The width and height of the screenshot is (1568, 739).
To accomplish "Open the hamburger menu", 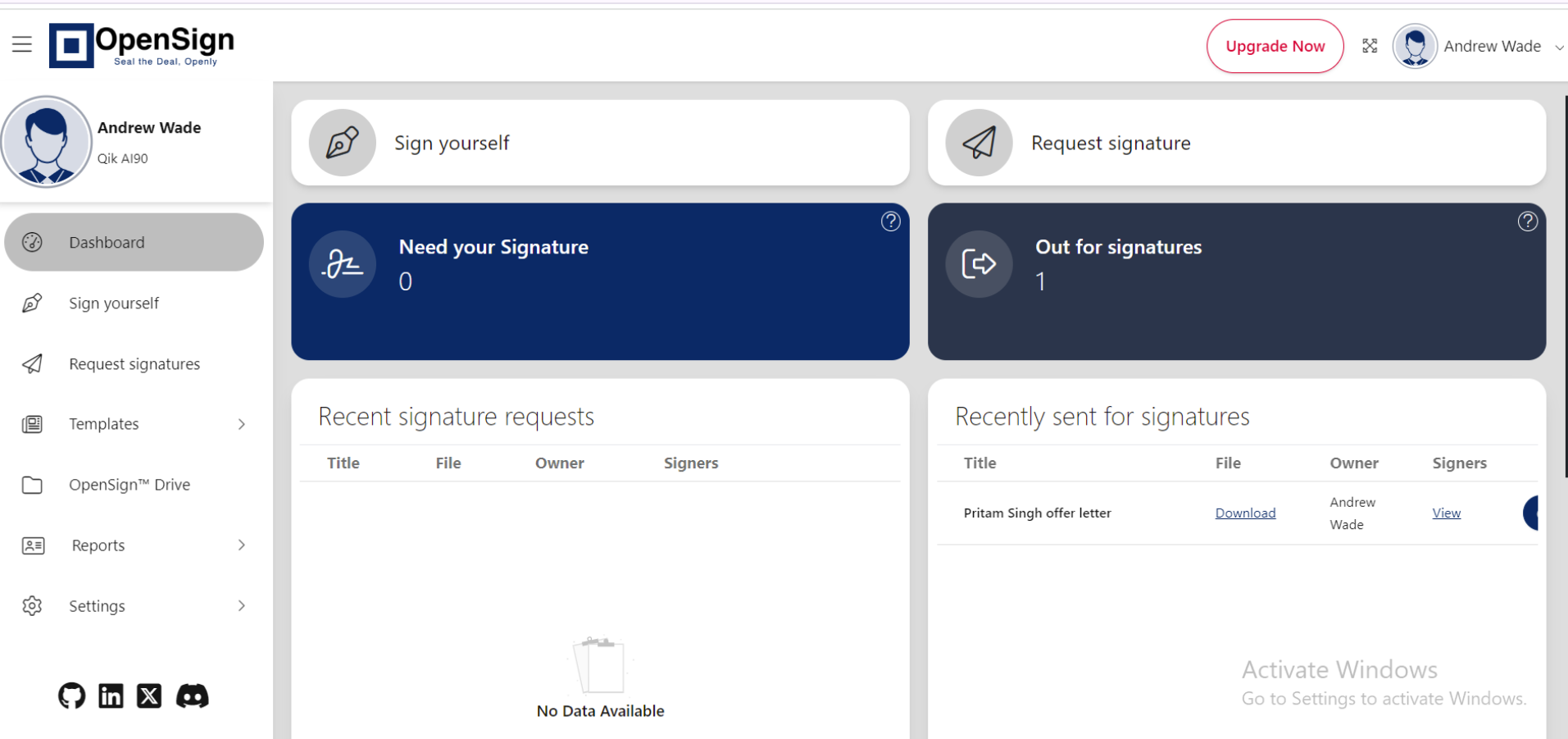I will [21, 44].
